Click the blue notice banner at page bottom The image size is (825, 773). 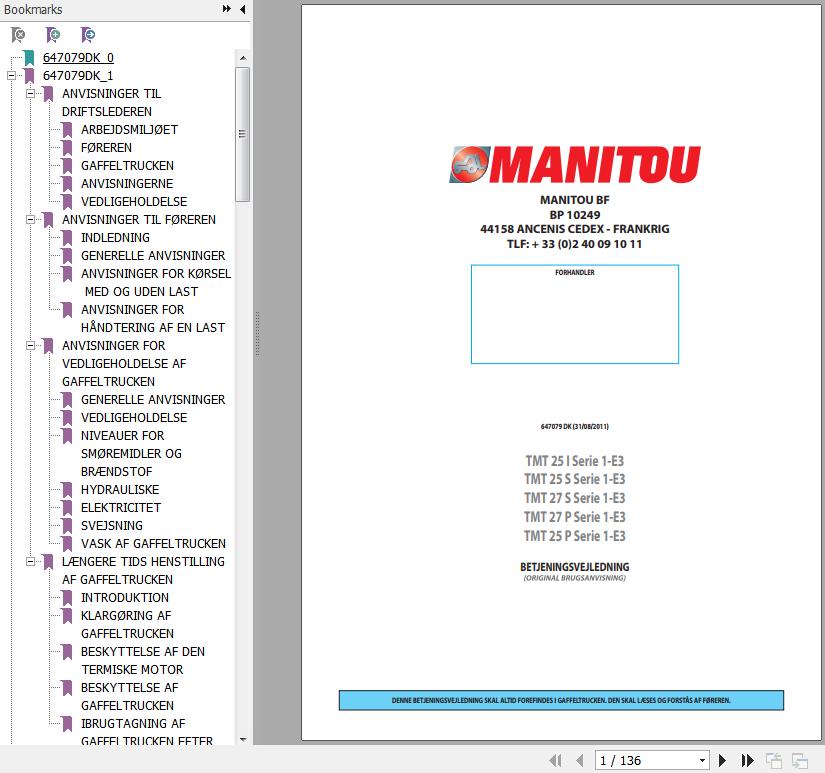[x=561, y=700]
